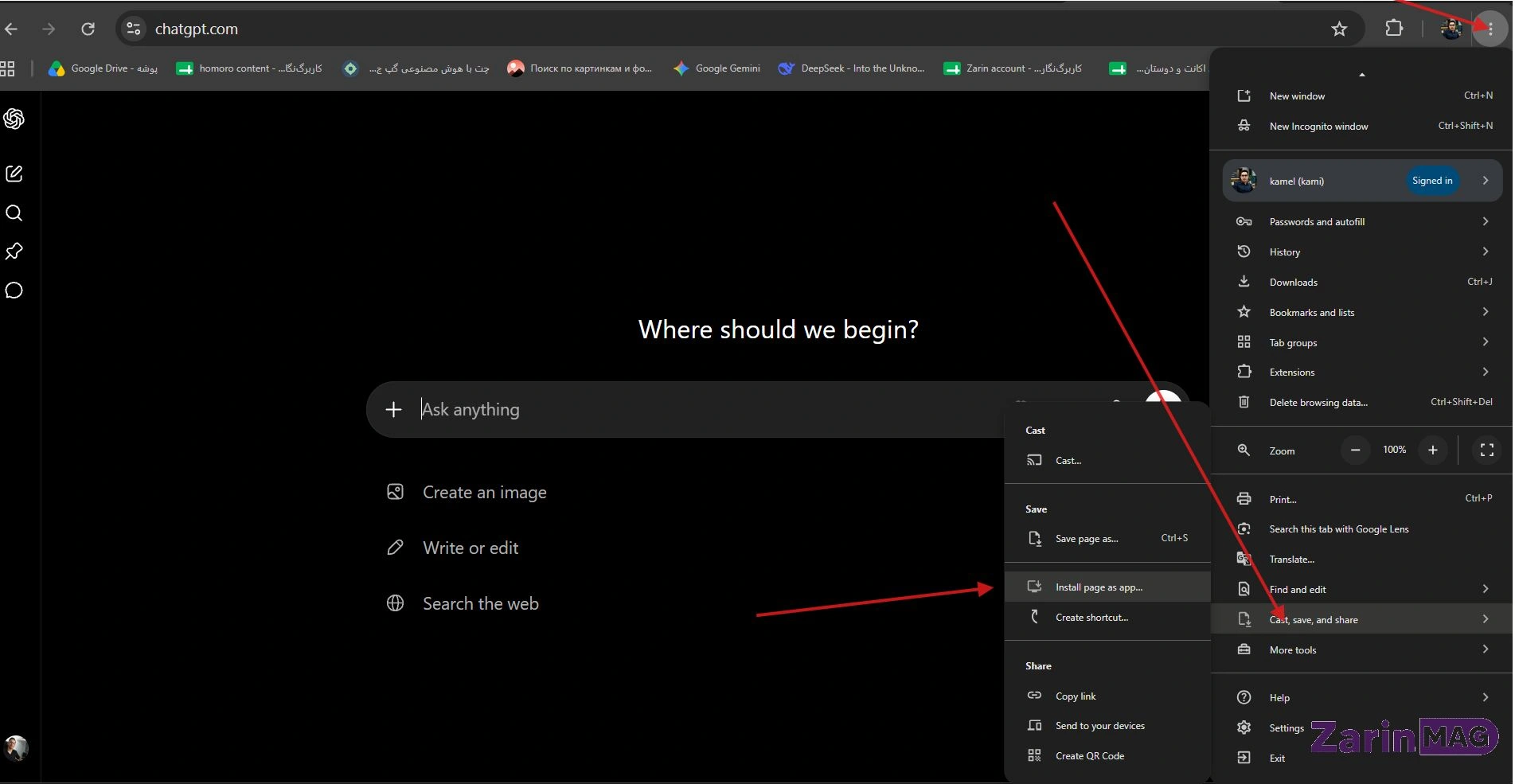Select Create QR Code

click(1107, 756)
